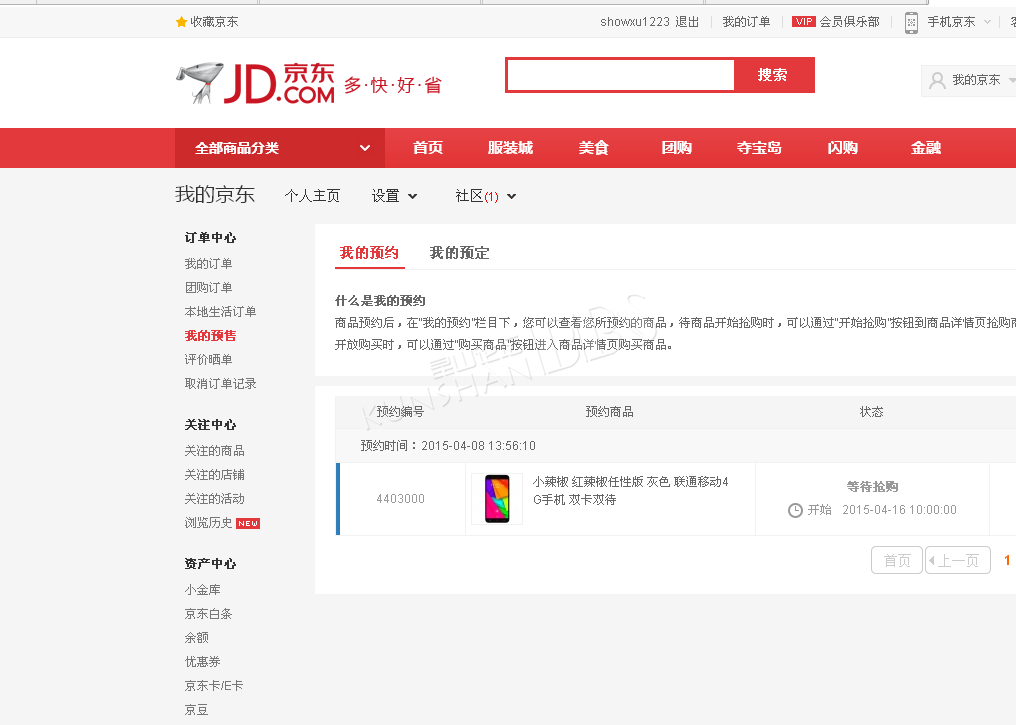Screen dimensions: 1016x725
Task: Open 优惠券 in the sidebar
Action: 202,662
